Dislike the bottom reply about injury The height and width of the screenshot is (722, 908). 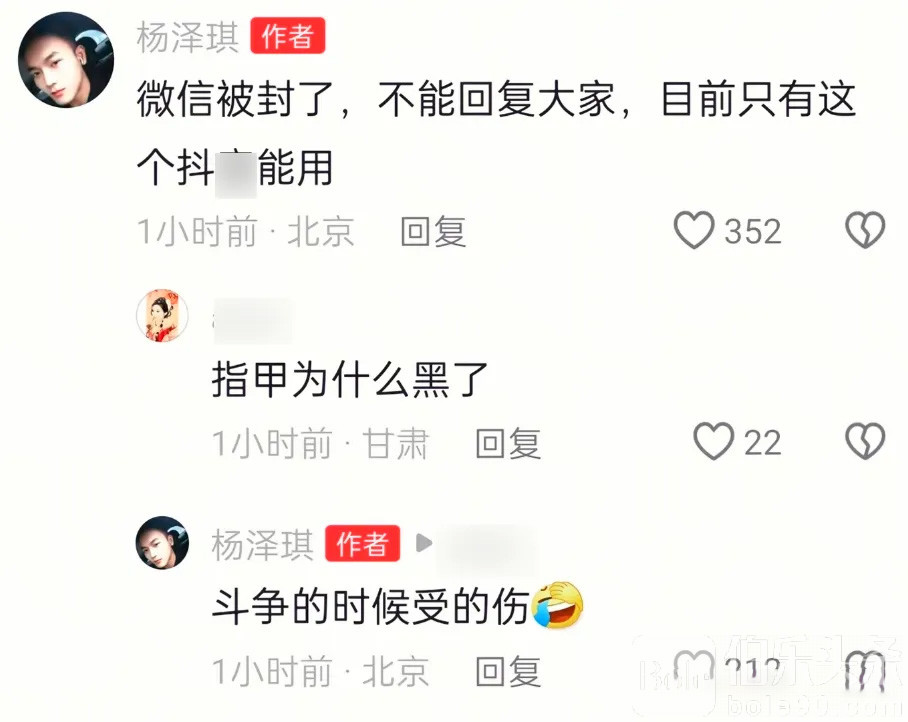(865, 670)
